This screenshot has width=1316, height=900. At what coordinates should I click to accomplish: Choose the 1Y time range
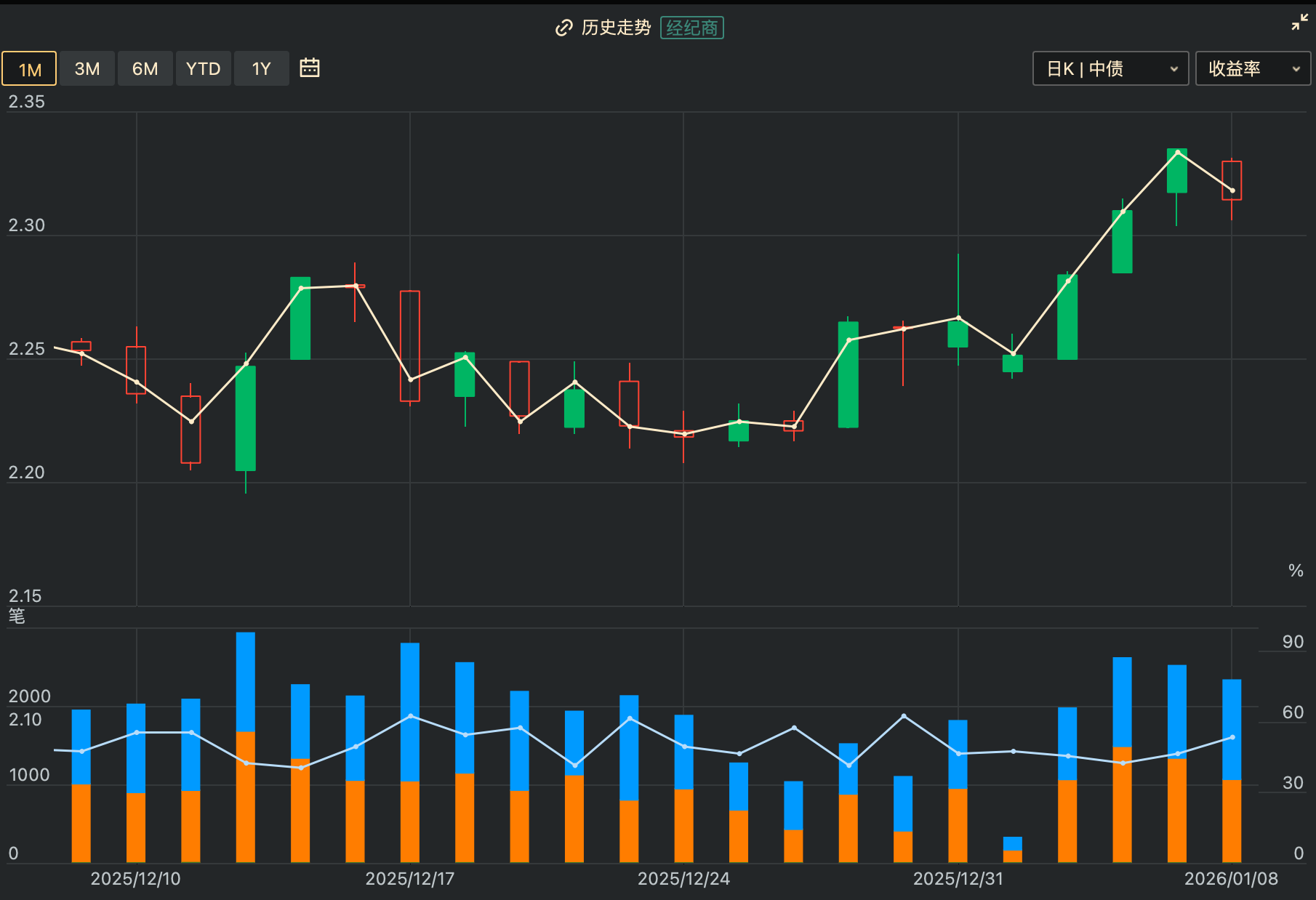click(261, 69)
